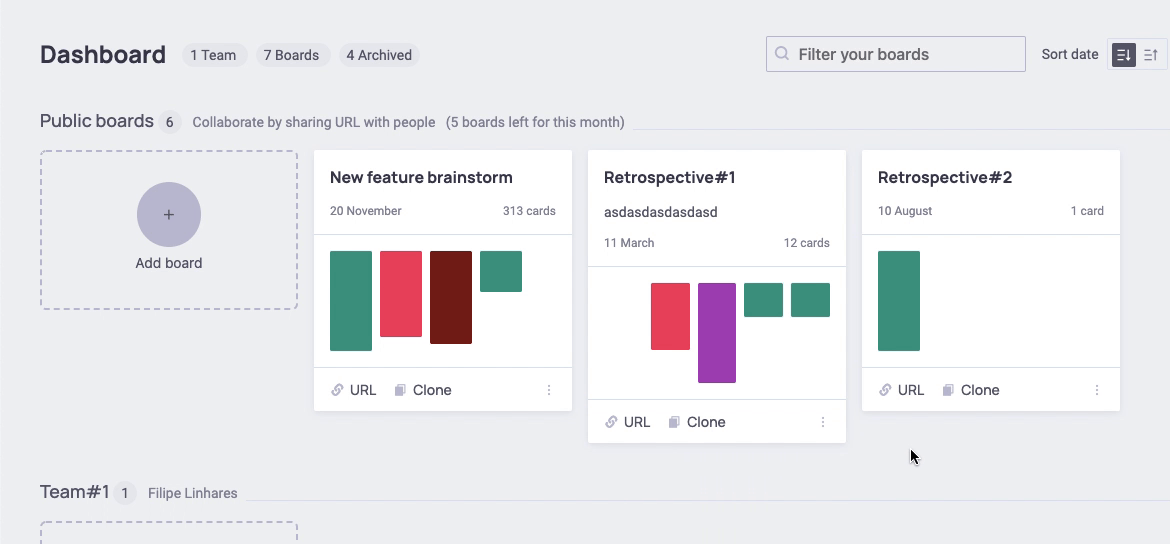
Task: Select the 1 Team filter pill
Action: point(213,55)
